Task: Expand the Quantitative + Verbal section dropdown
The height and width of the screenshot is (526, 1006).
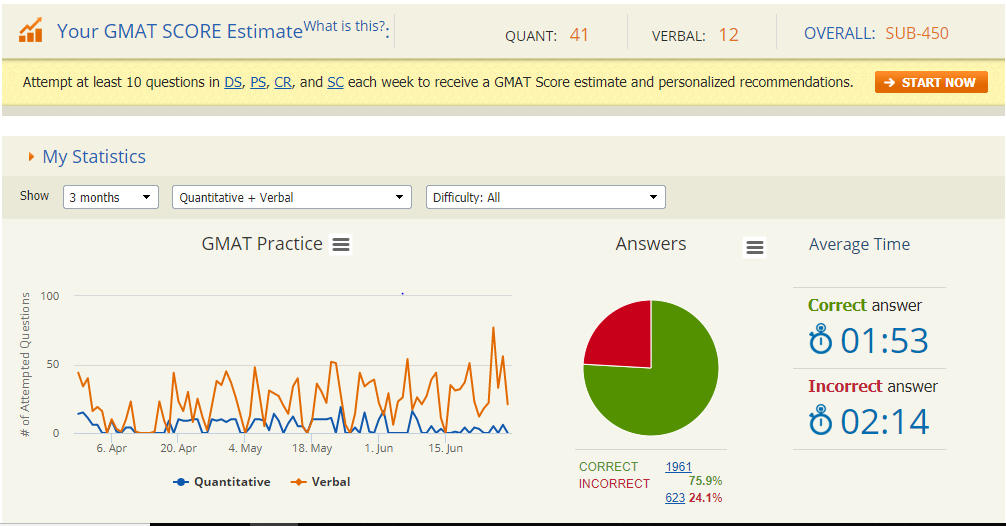Action: coord(291,198)
